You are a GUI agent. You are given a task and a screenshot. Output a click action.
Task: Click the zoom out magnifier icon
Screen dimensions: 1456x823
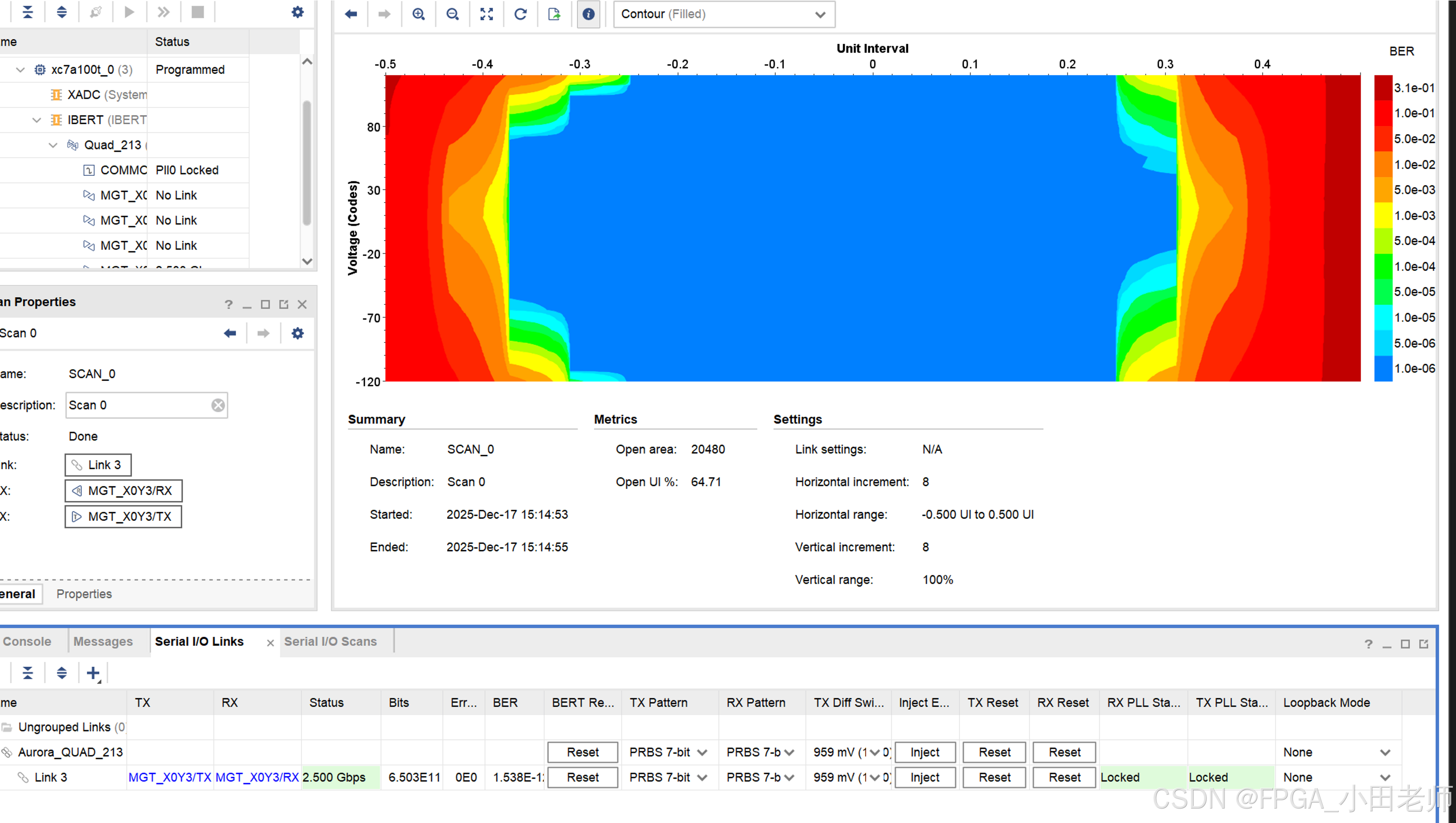[452, 14]
